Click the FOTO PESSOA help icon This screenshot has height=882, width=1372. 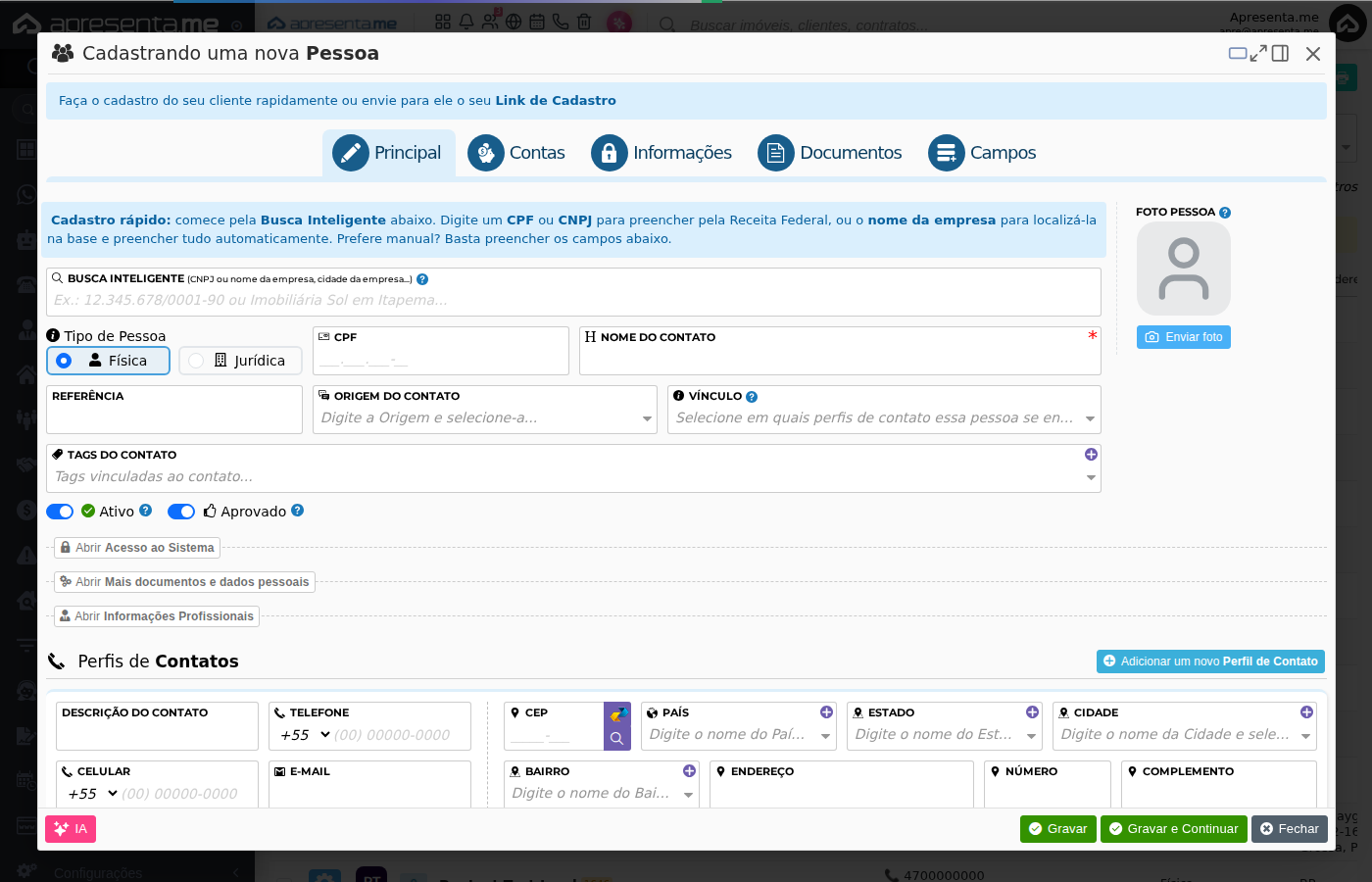(1225, 213)
